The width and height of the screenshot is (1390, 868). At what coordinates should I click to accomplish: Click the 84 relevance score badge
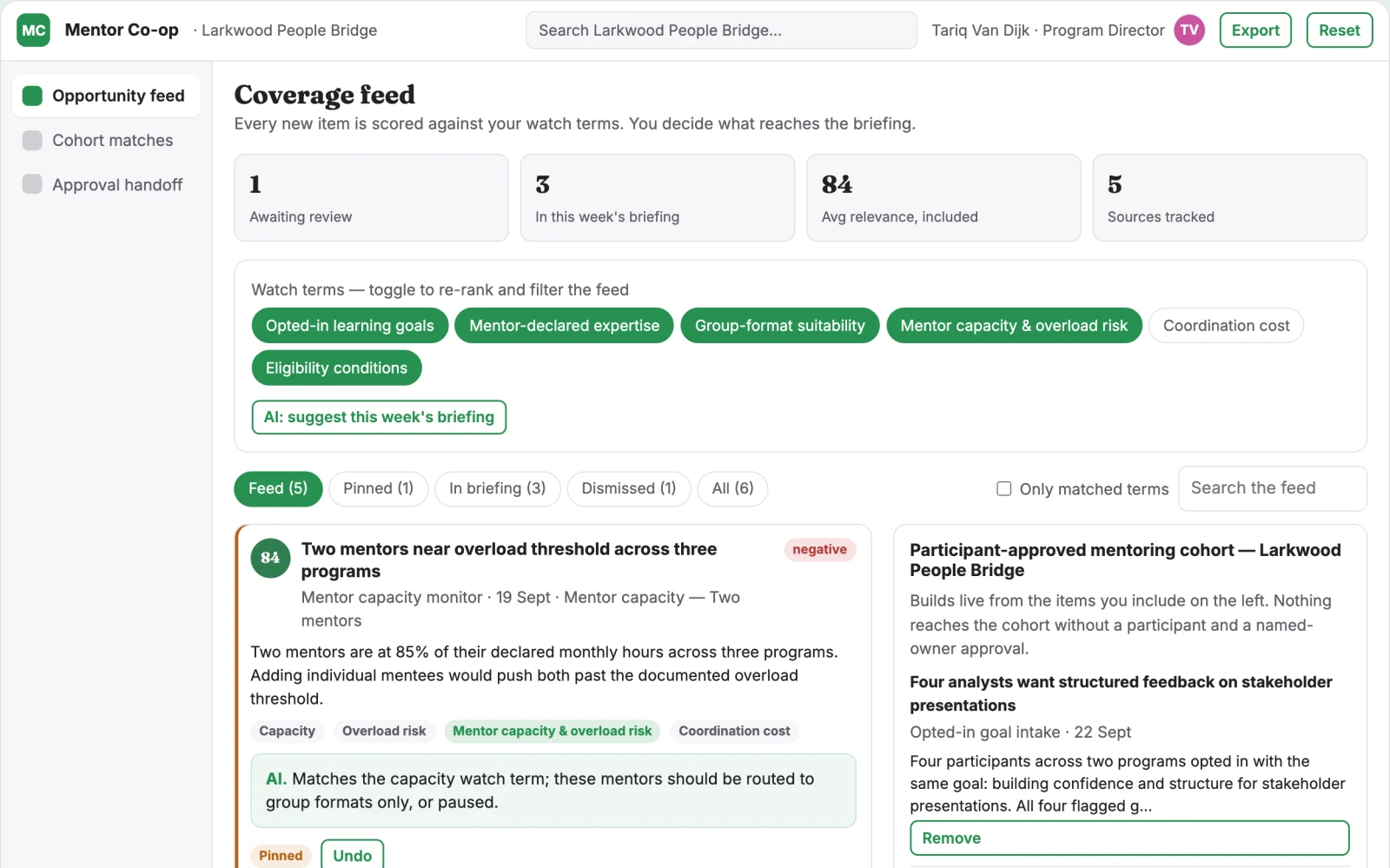pyautogui.click(x=270, y=558)
